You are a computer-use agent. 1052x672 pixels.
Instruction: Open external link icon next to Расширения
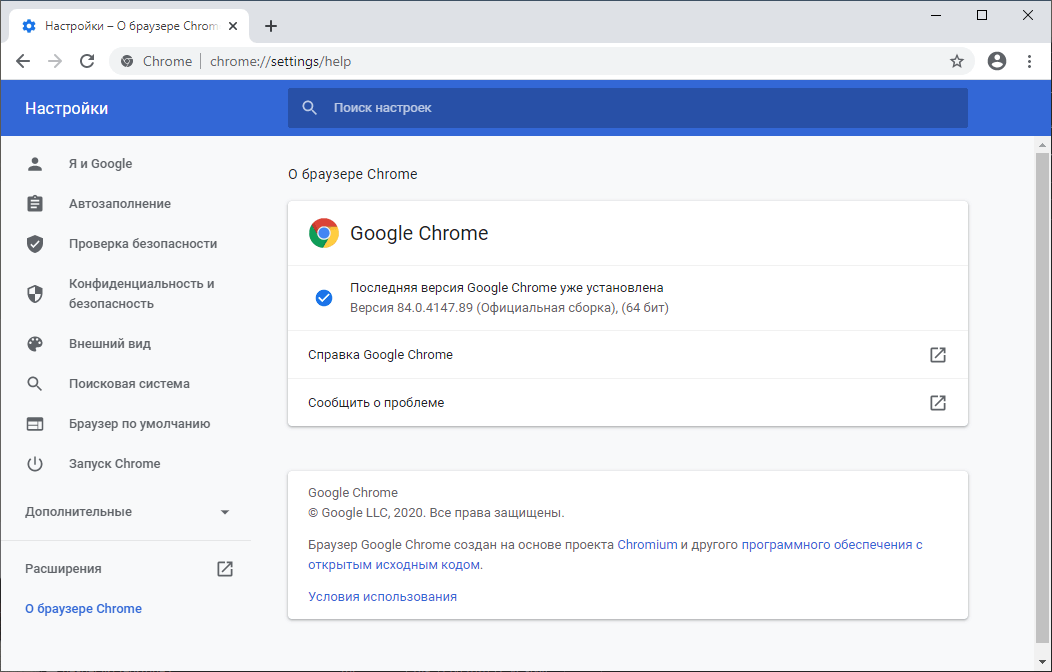[225, 568]
